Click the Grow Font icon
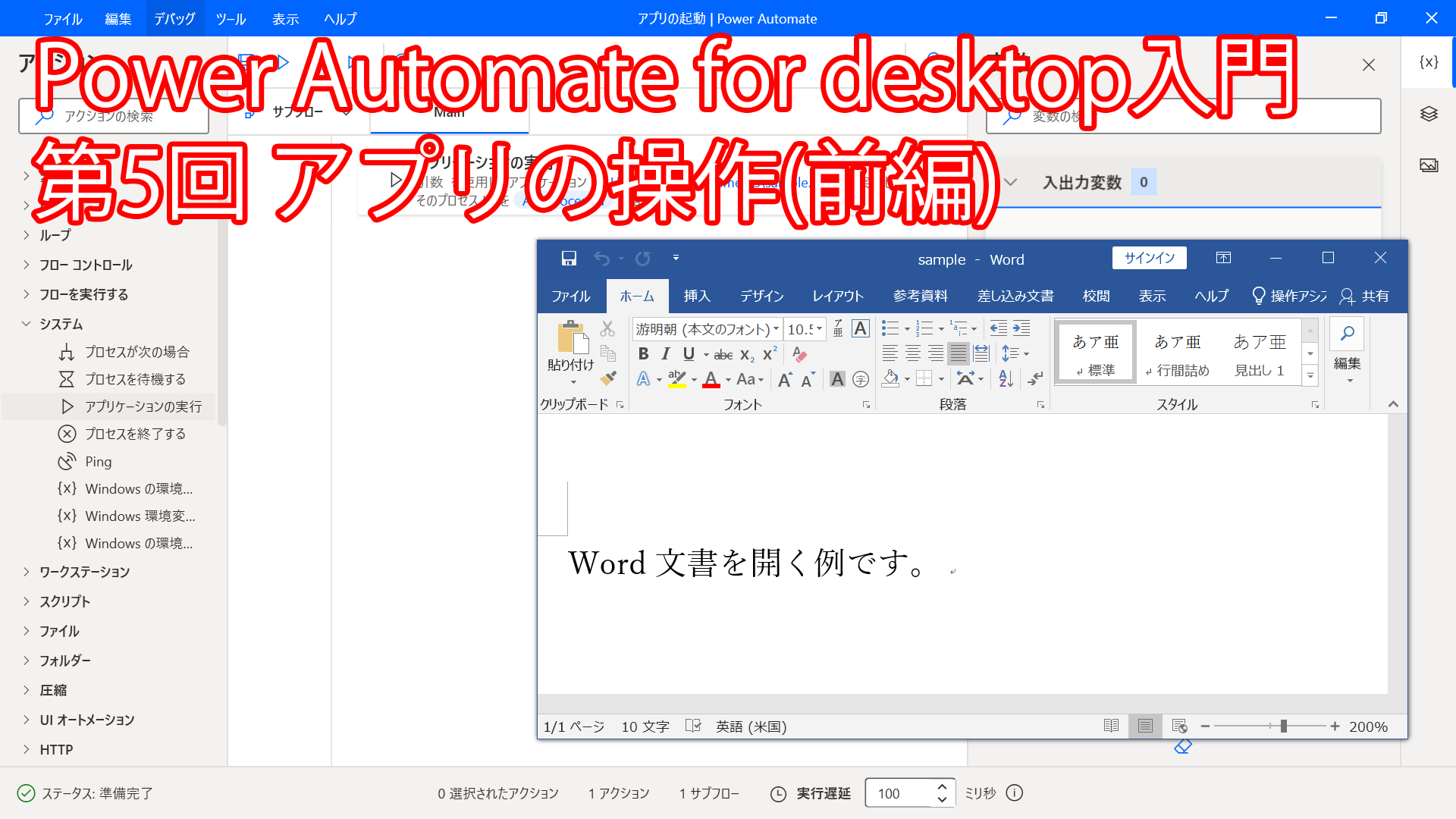This screenshot has height=819, width=1456. click(x=785, y=379)
